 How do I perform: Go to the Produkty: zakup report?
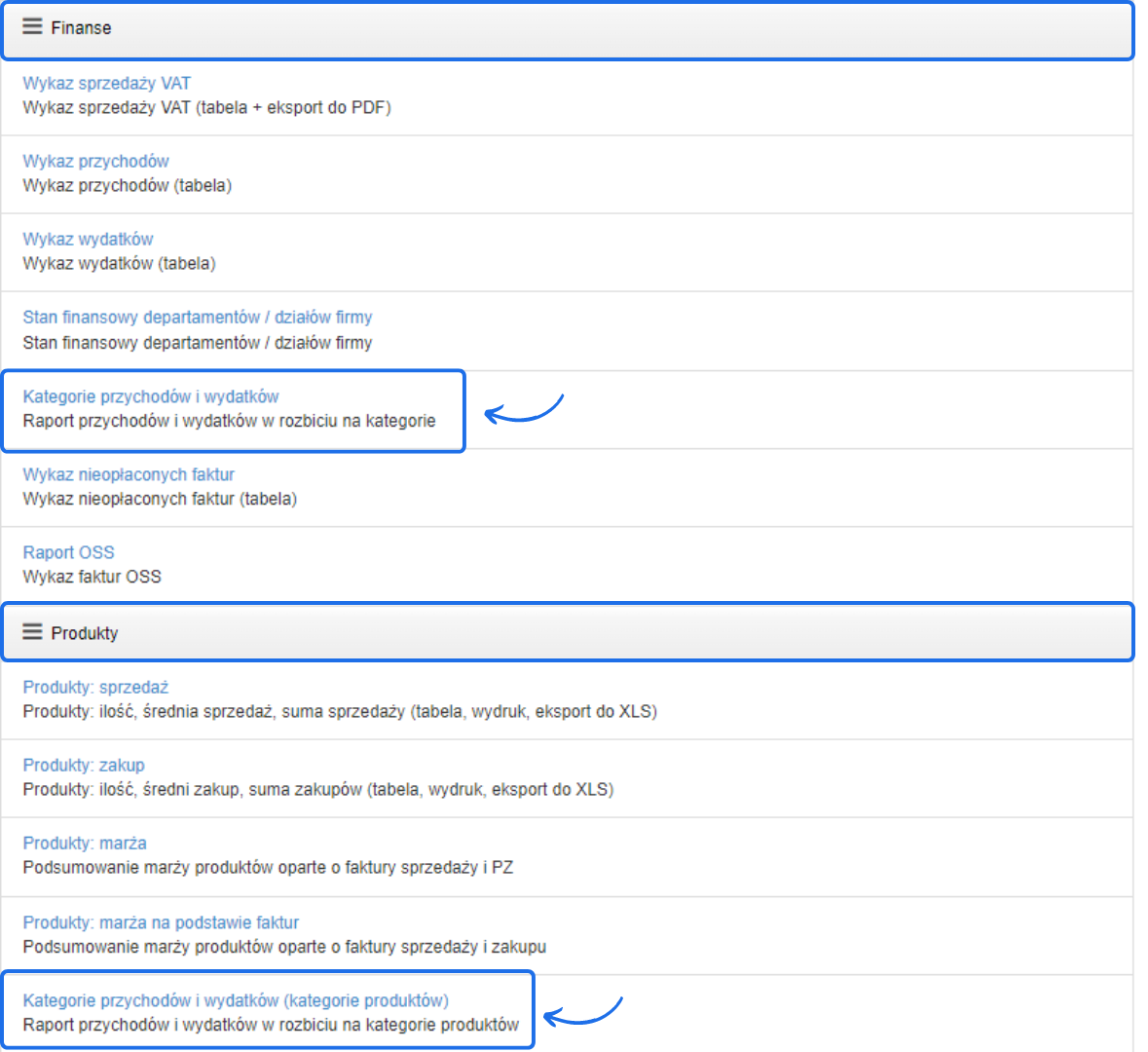84,765
